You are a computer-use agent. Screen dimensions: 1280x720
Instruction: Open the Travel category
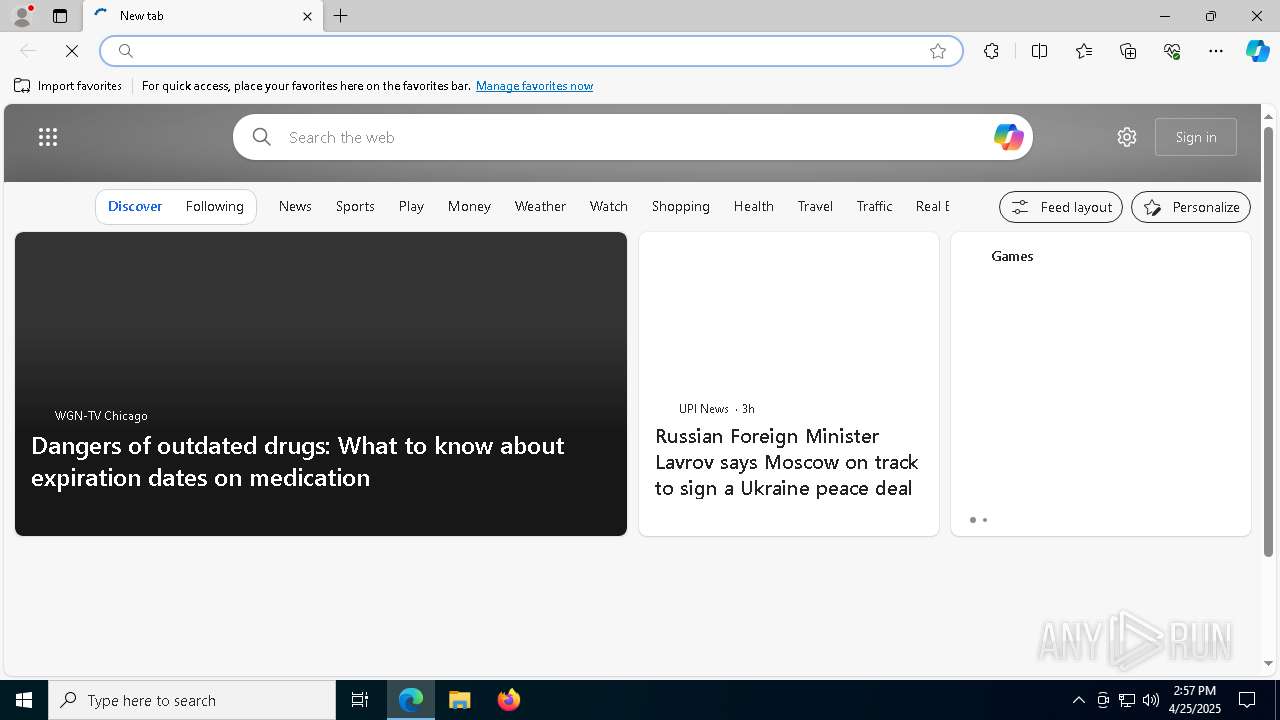pyautogui.click(x=815, y=206)
